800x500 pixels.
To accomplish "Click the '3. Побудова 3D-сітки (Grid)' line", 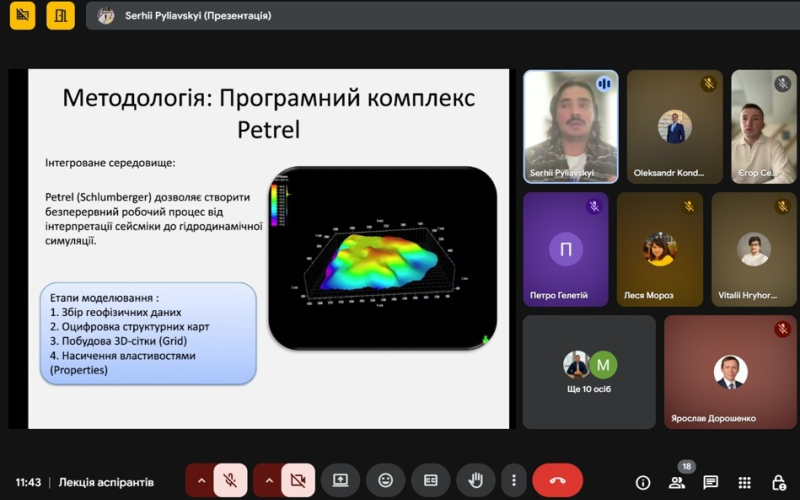I will pos(118,341).
